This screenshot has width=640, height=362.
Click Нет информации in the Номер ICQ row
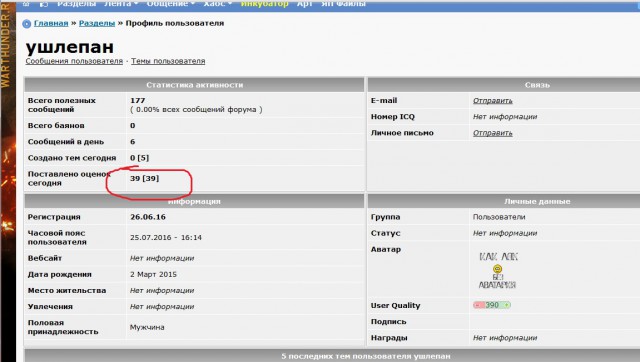(x=505, y=117)
